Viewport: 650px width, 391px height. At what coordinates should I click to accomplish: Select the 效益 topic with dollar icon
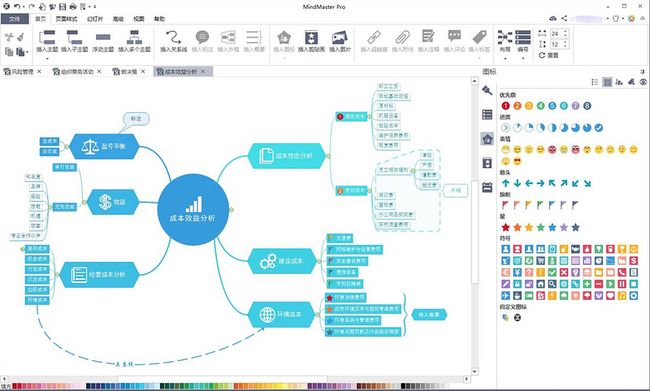[x=113, y=202]
